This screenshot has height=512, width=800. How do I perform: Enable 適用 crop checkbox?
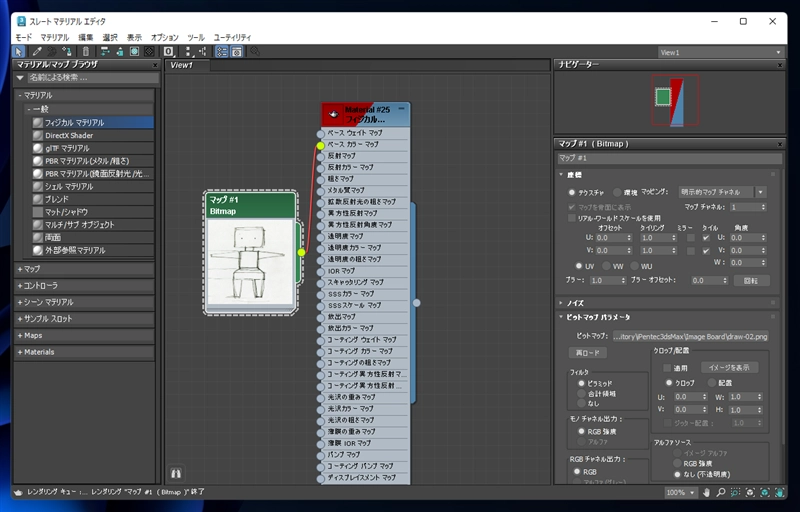667,368
